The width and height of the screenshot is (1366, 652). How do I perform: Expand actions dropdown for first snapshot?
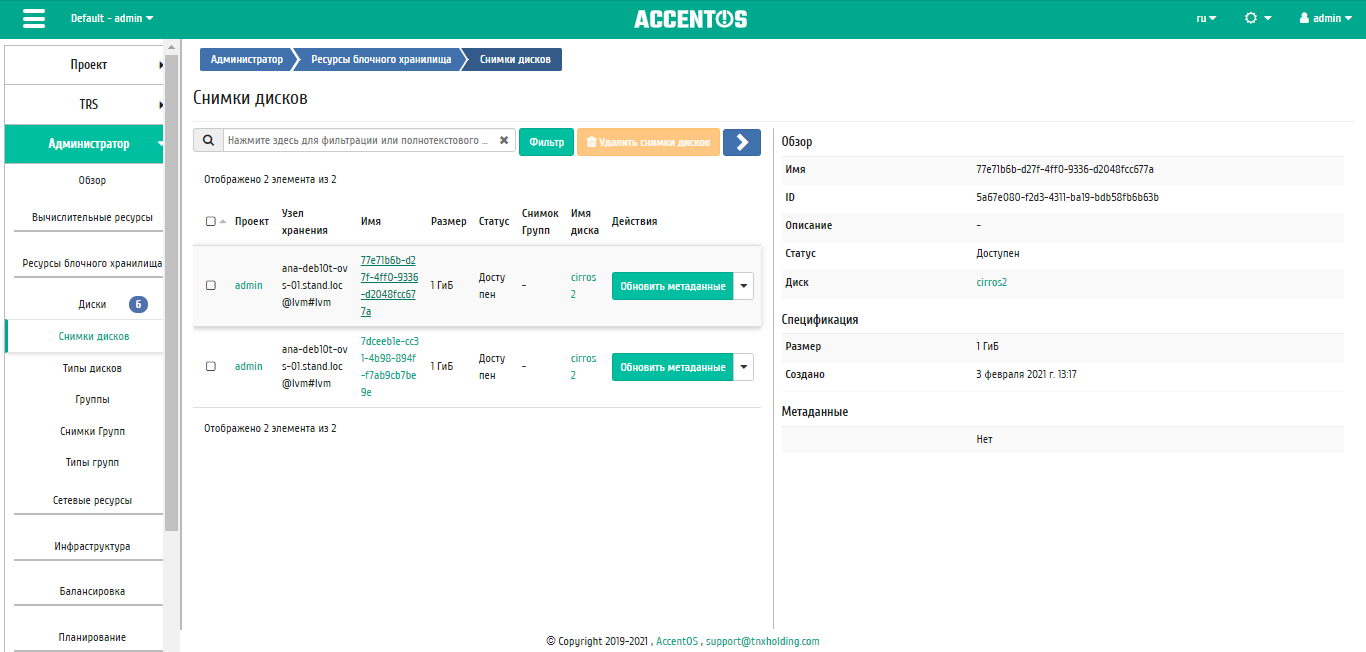[x=743, y=286]
